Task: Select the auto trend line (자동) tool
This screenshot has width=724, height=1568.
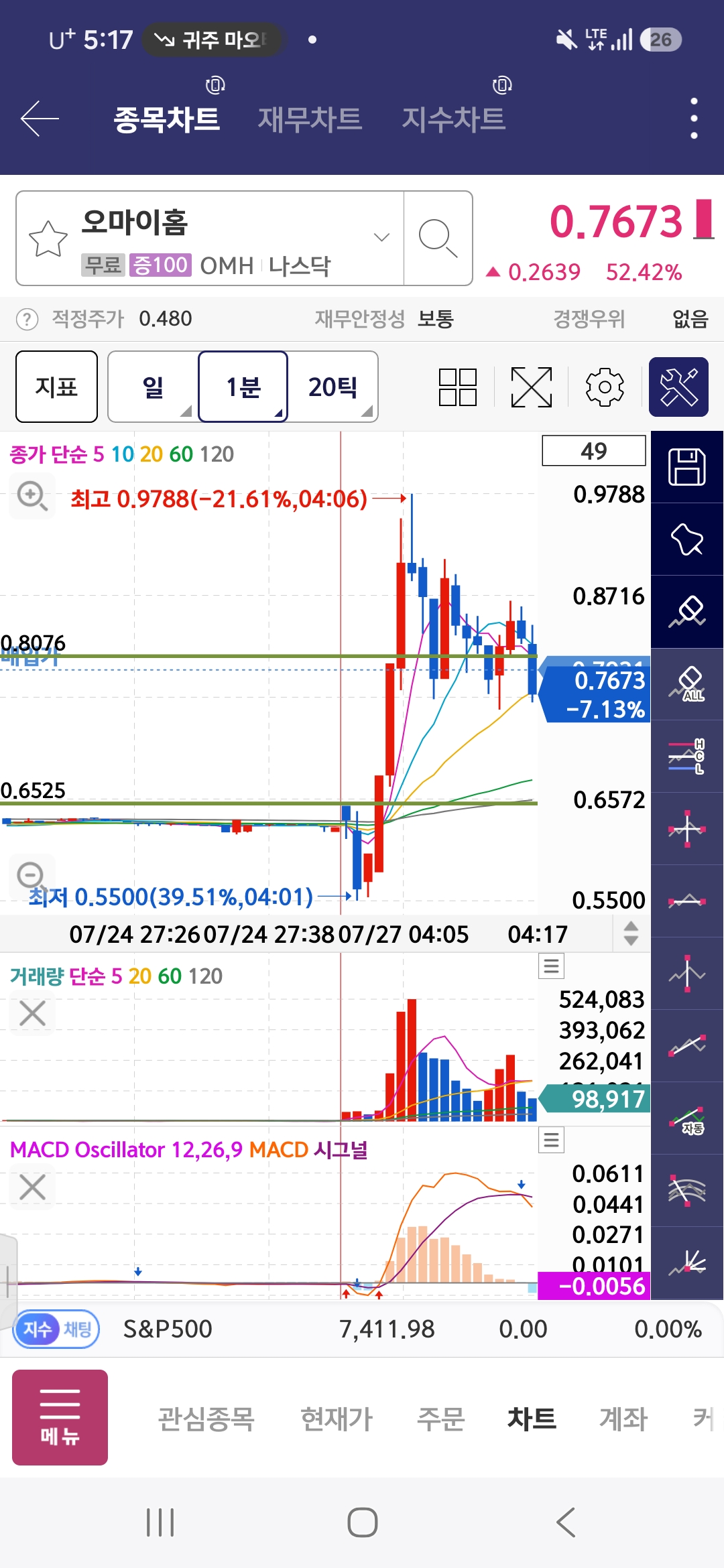Action: point(687,1118)
